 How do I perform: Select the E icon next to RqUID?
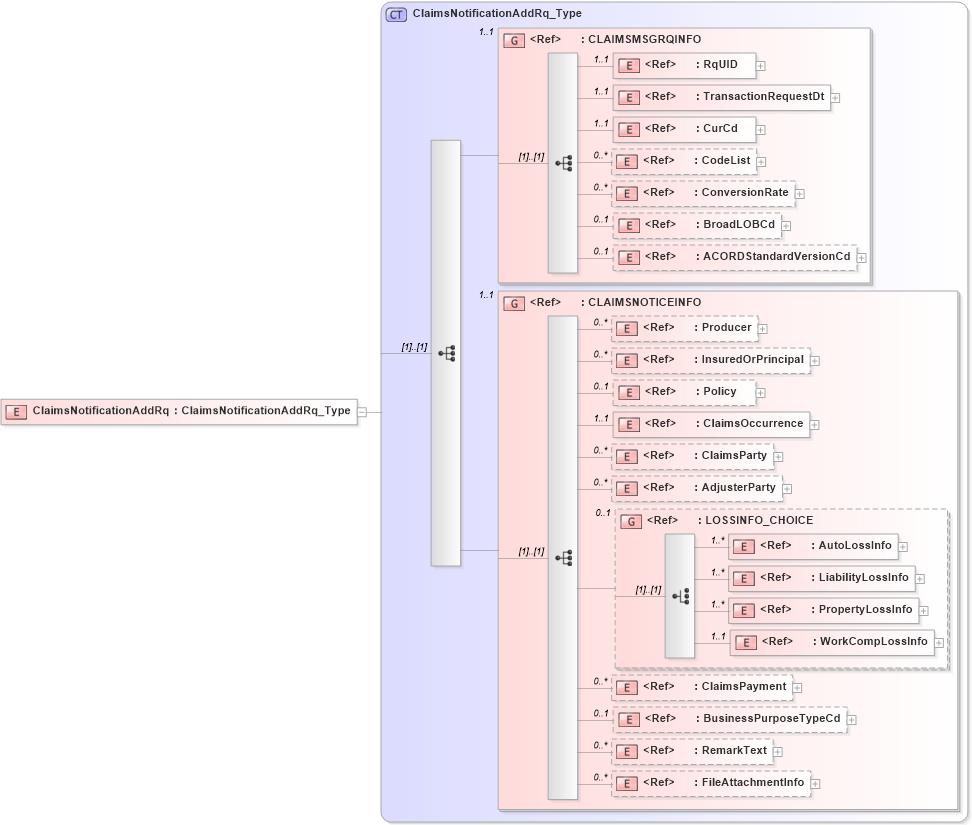click(x=629, y=65)
